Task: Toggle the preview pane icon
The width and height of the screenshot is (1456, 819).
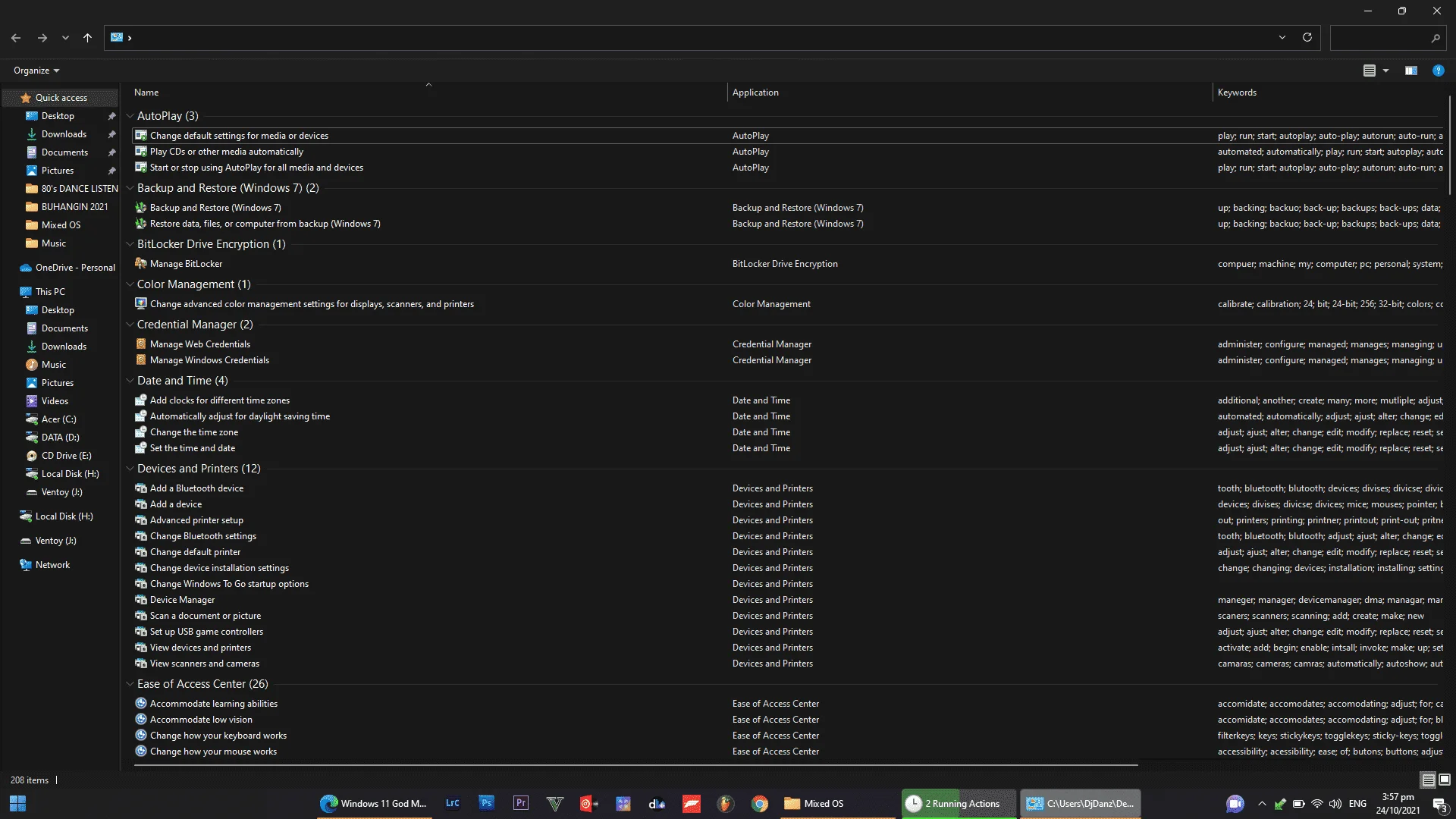Action: click(1411, 71)
